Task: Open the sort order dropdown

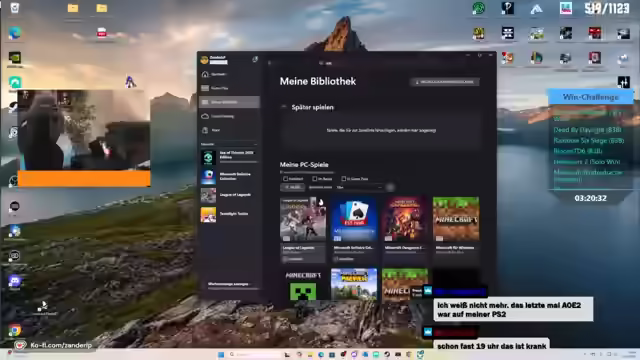Action: point(360,187)
